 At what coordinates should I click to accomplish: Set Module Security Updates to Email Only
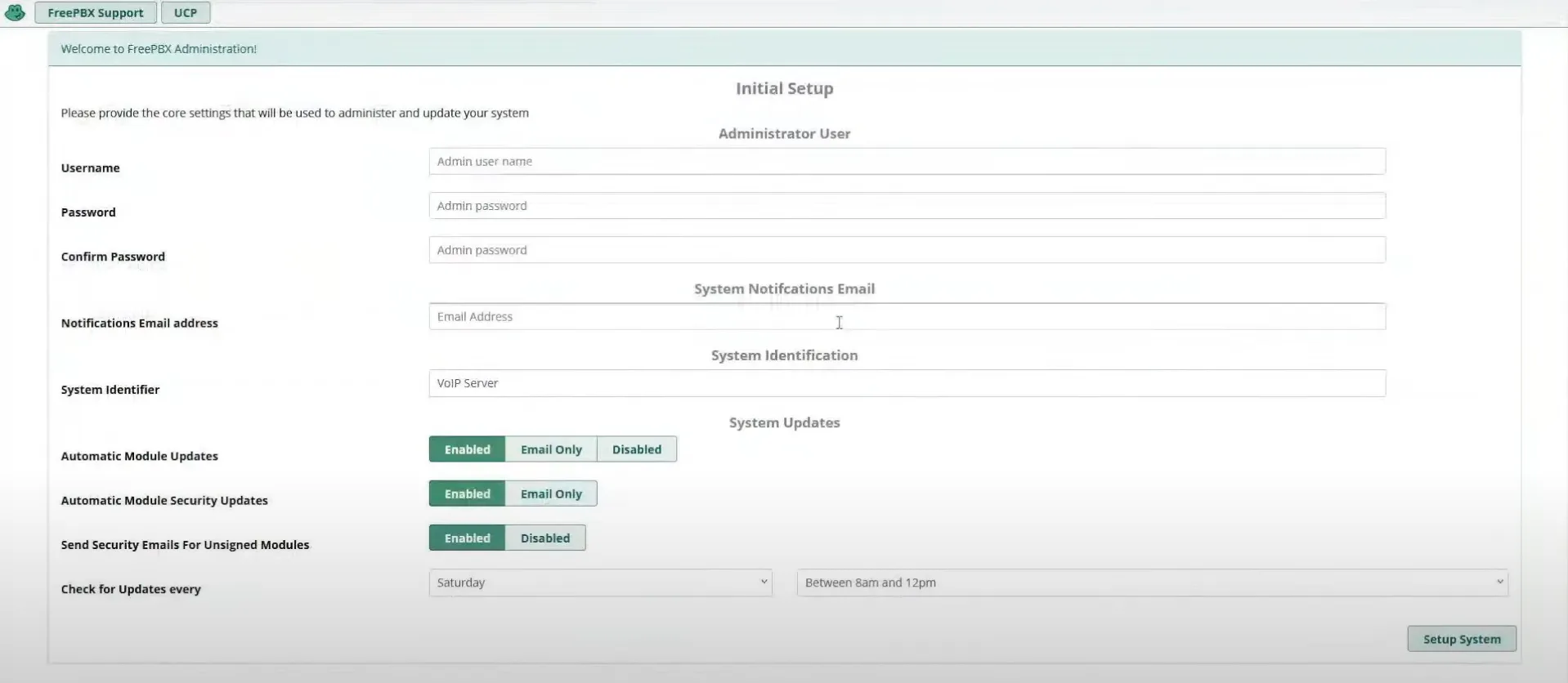[551, 493]
